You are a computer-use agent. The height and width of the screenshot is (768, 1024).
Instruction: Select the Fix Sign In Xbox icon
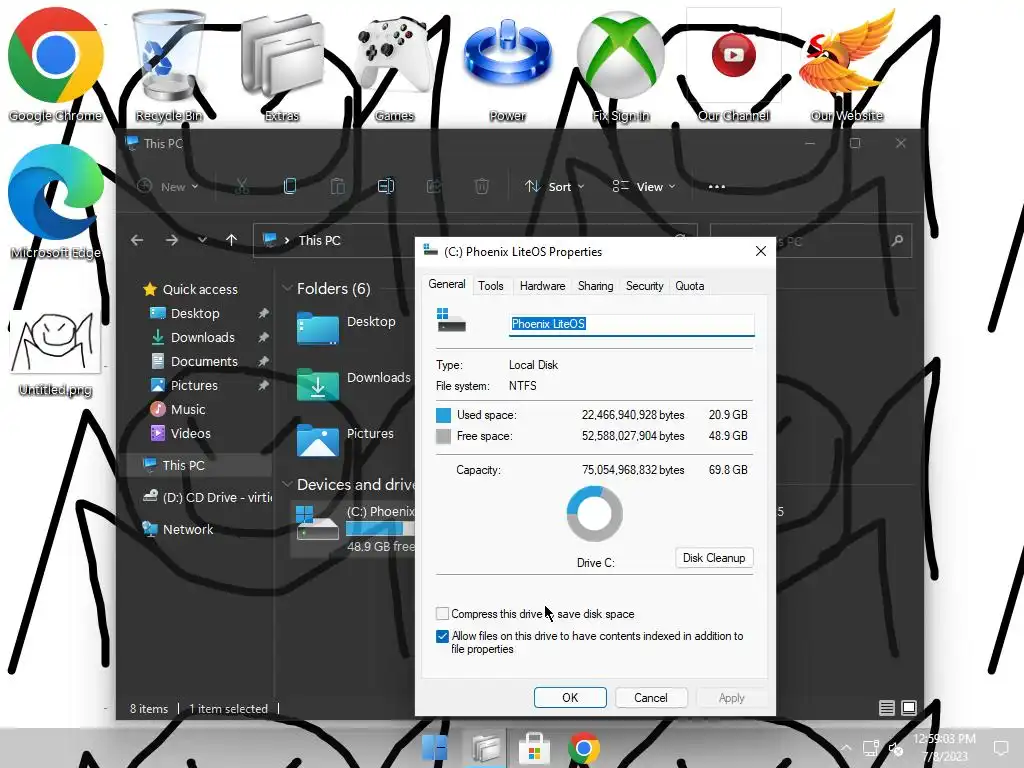pos(620,65)
